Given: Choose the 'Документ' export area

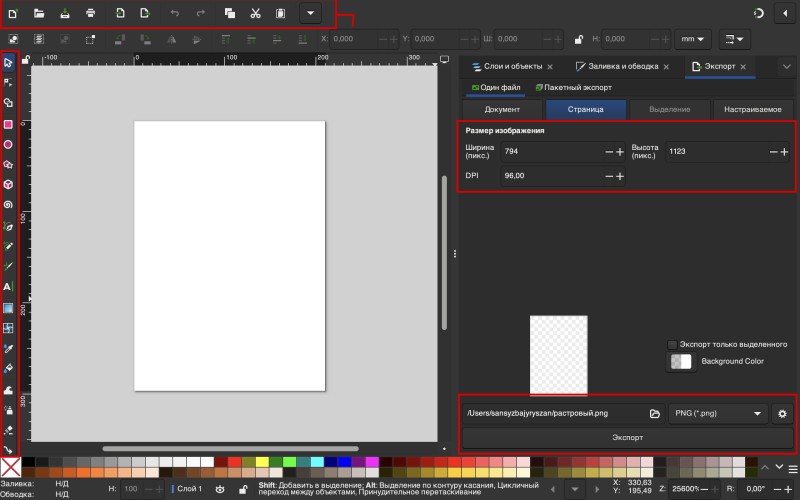Looking at the screenshot, I should (502, 110).
